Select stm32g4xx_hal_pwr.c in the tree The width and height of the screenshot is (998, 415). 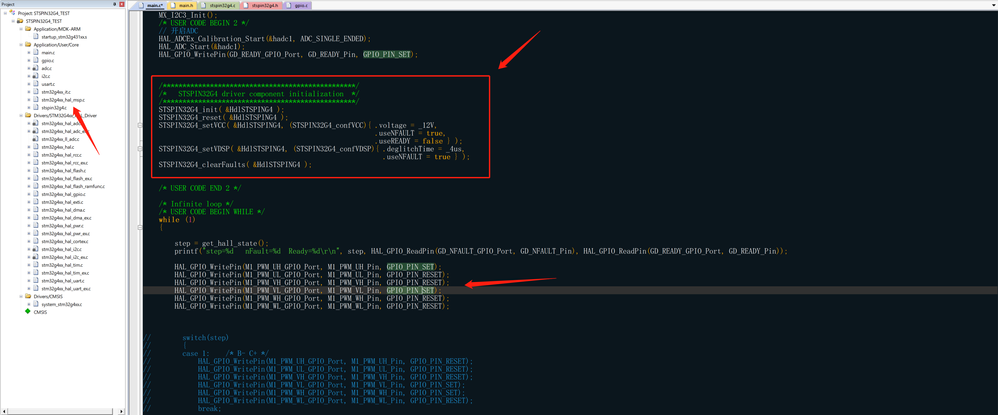[x=62, y=225]
